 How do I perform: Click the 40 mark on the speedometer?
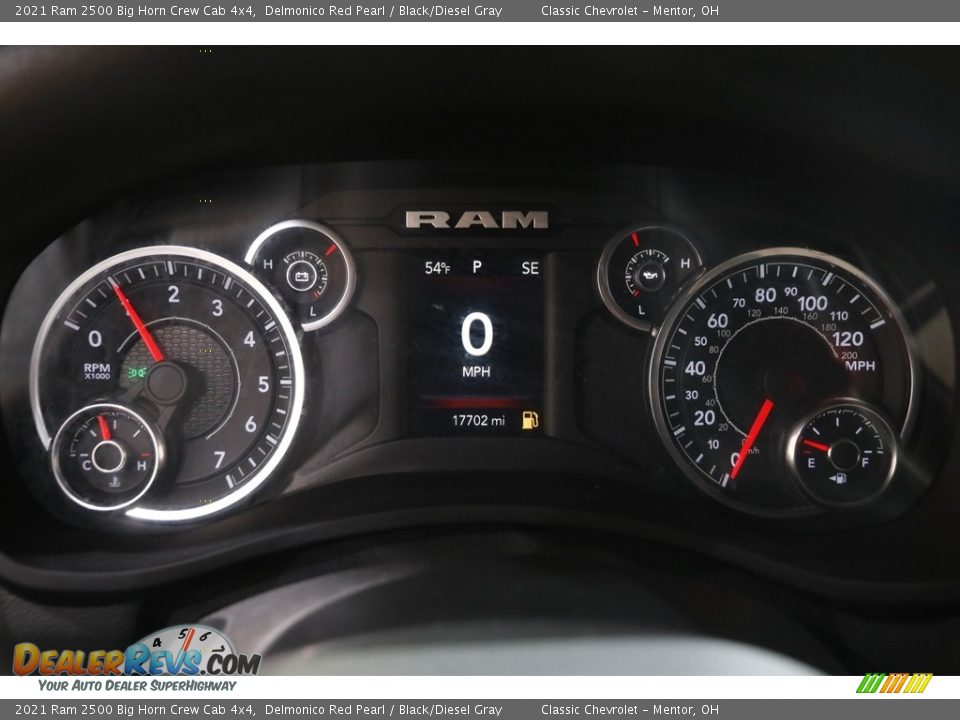(x=696, y=368)
